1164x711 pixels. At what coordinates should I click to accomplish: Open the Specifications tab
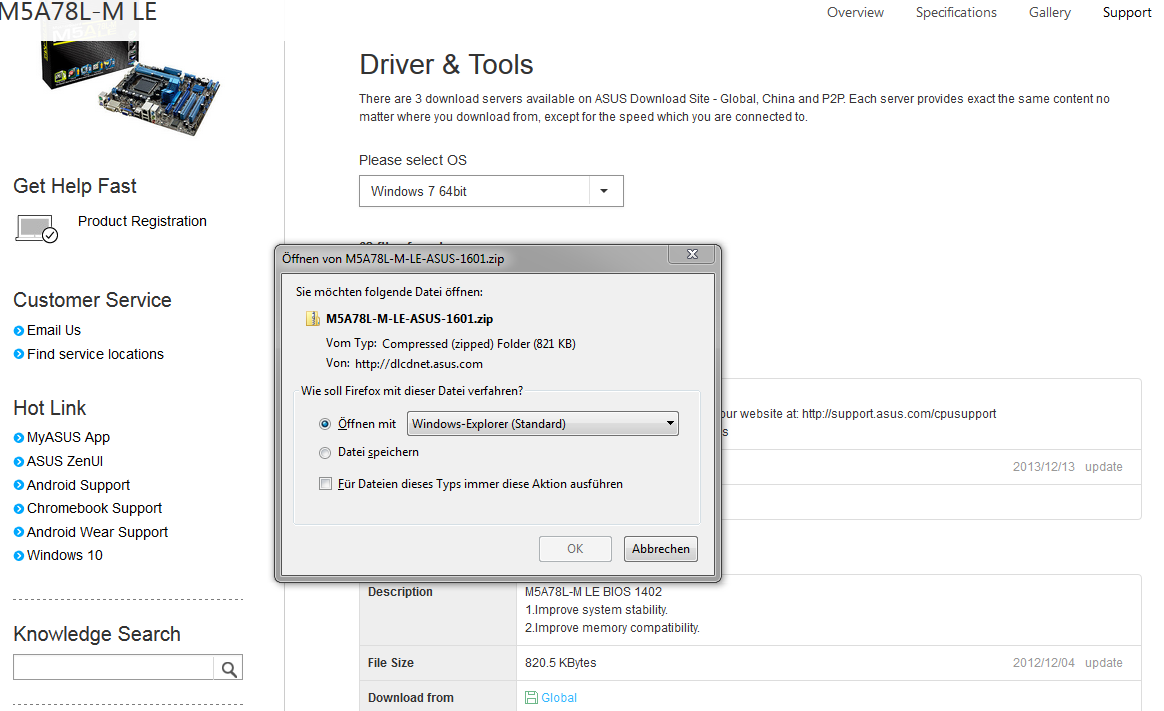[x=956, y=13]
